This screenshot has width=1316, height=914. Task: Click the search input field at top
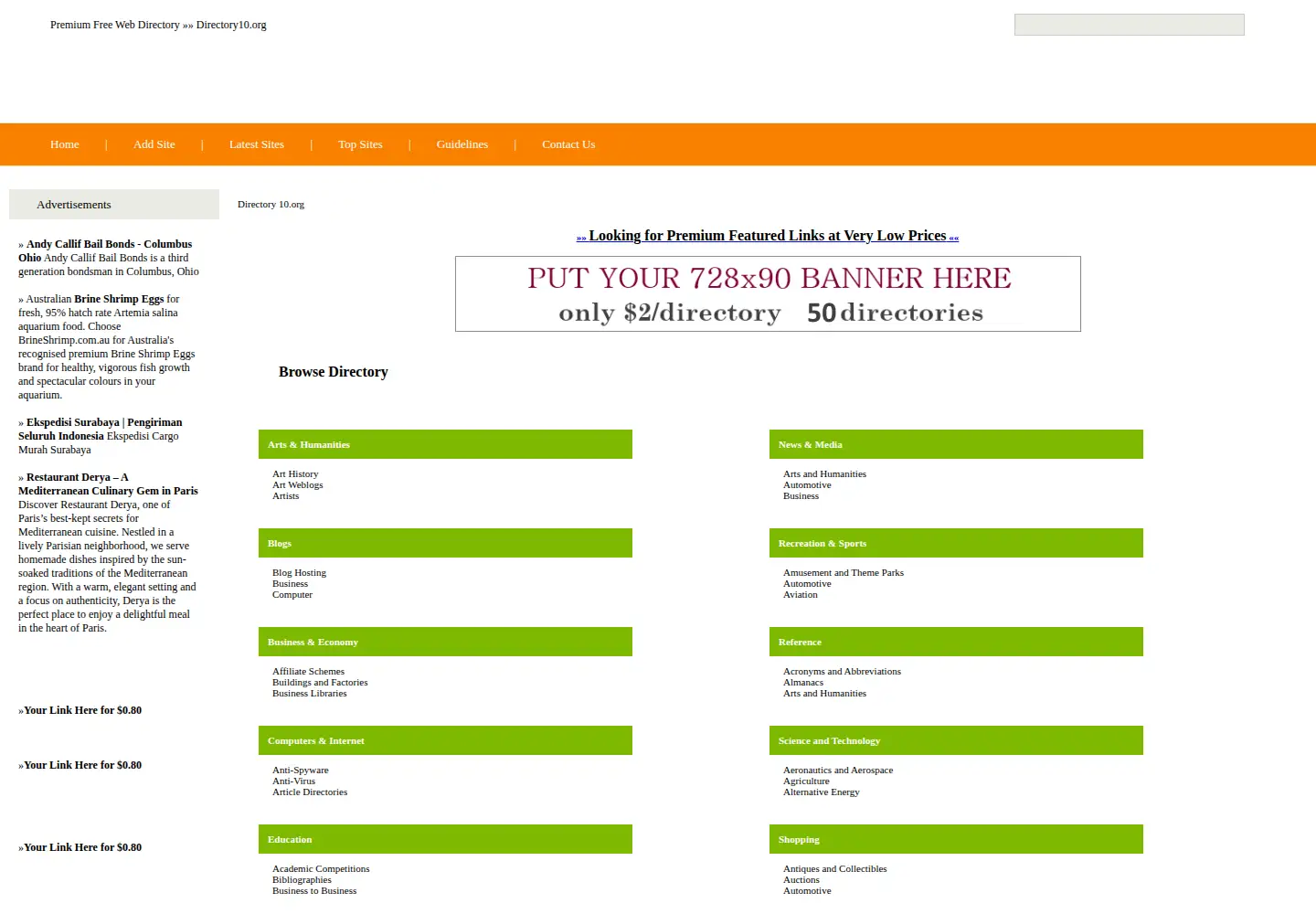pos(1130,25)
